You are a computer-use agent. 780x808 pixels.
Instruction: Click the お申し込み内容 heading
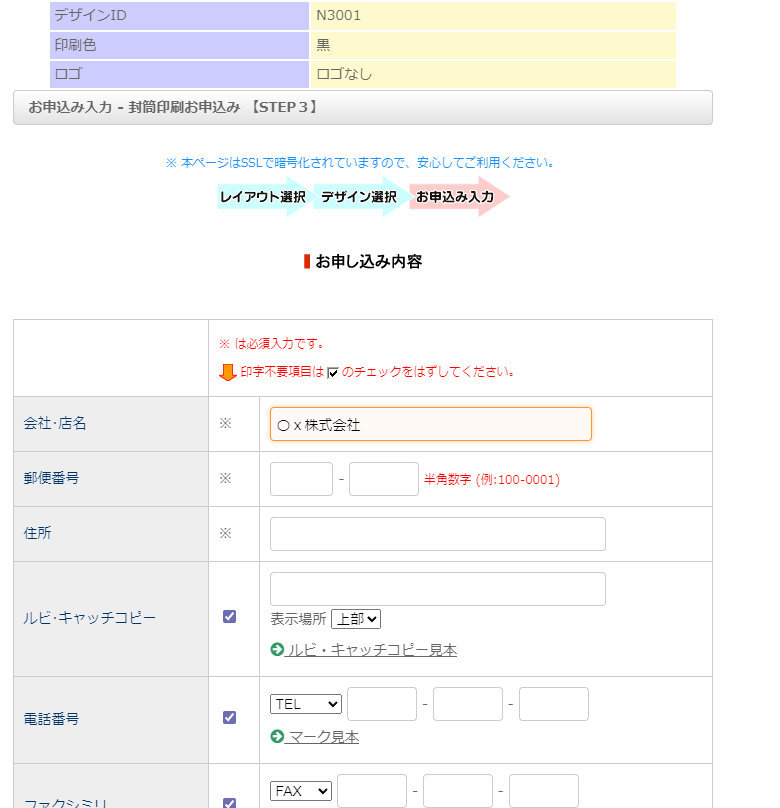tap(363, 262)
